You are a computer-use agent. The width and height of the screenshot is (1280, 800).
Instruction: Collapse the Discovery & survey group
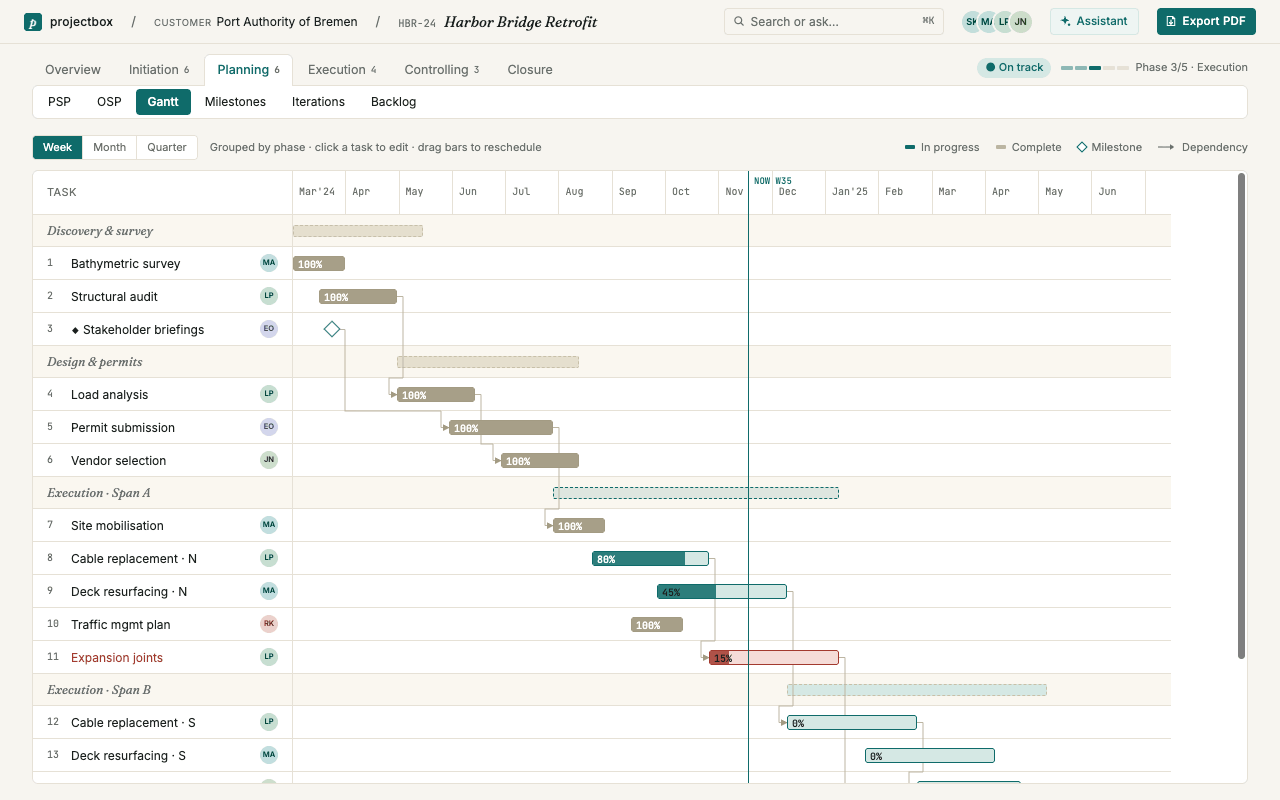[100, 231]
